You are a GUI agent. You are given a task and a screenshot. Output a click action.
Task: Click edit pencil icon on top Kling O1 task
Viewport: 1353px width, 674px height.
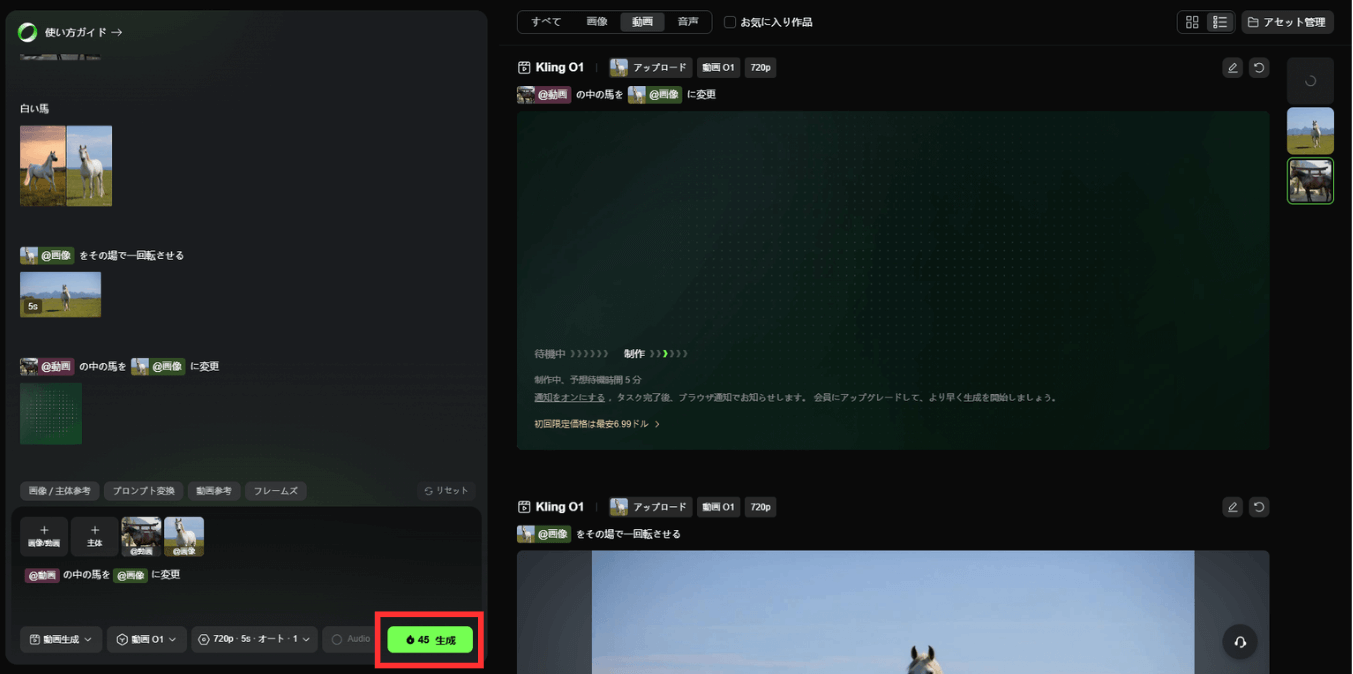coord(1232,68)
